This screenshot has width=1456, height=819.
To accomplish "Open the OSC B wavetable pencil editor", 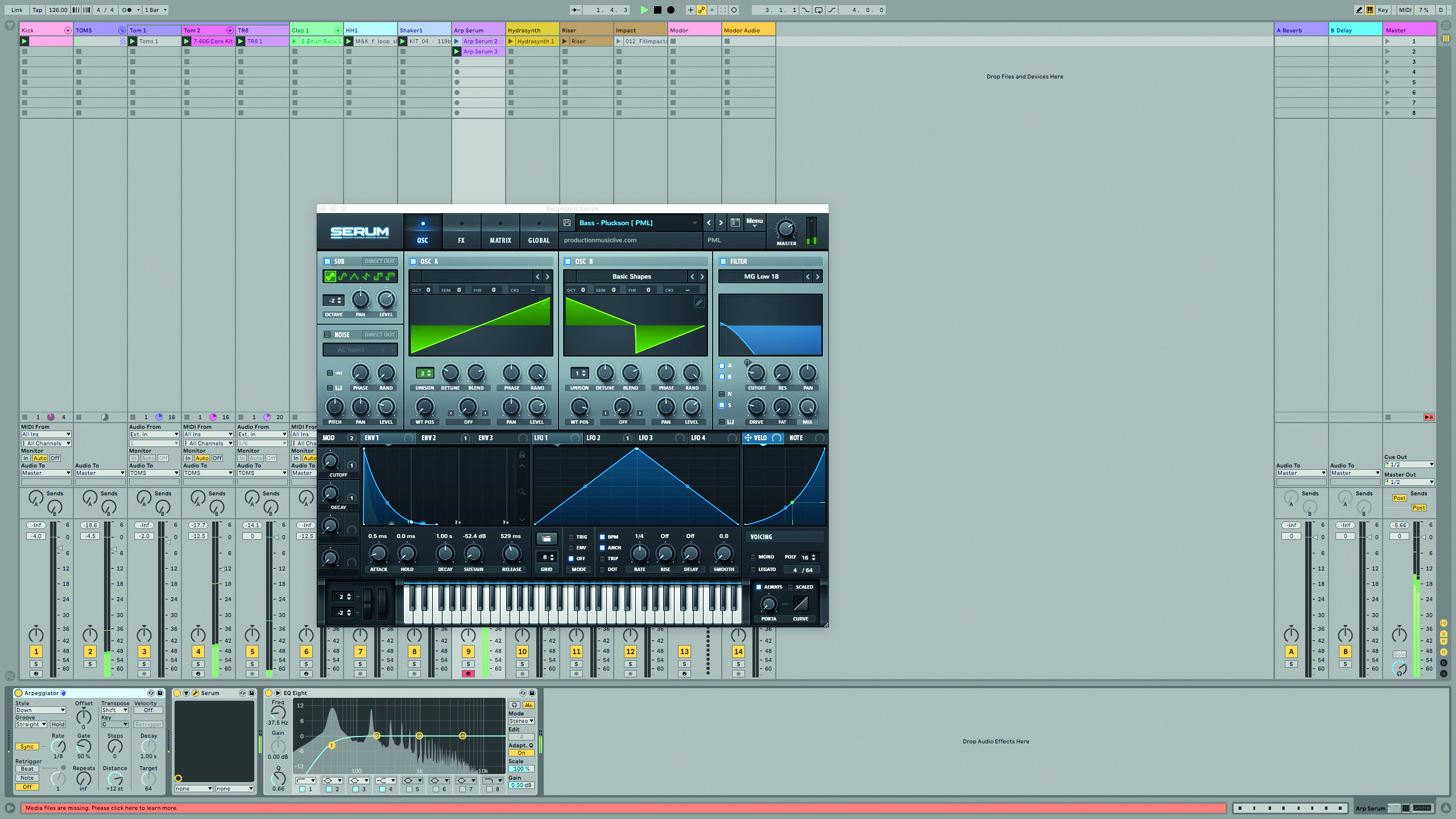I will click(699, 303).
